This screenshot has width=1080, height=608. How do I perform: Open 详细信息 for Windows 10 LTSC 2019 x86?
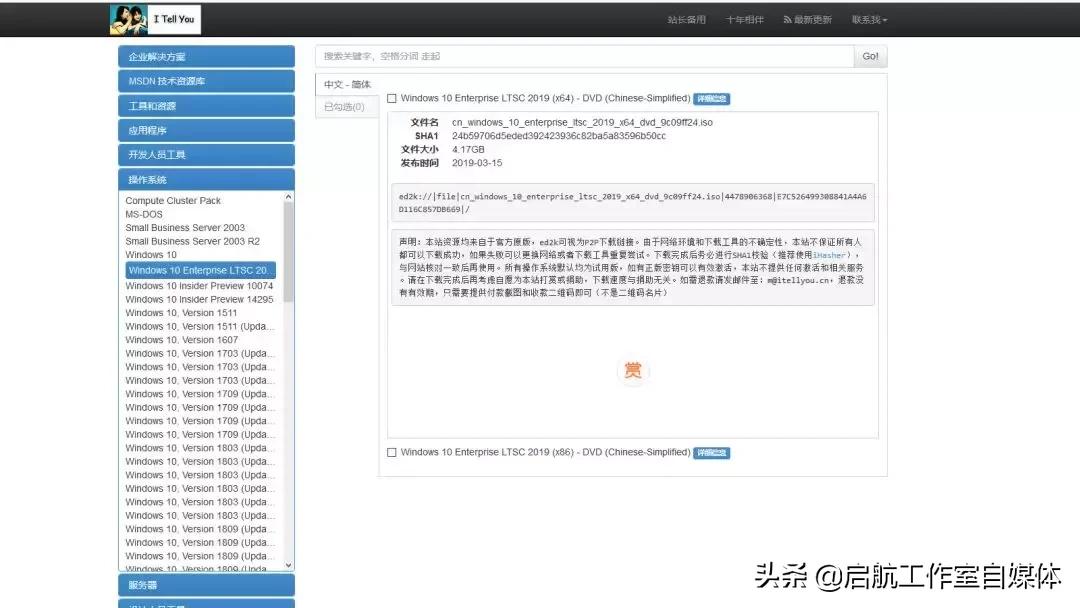tap(711, 452)
